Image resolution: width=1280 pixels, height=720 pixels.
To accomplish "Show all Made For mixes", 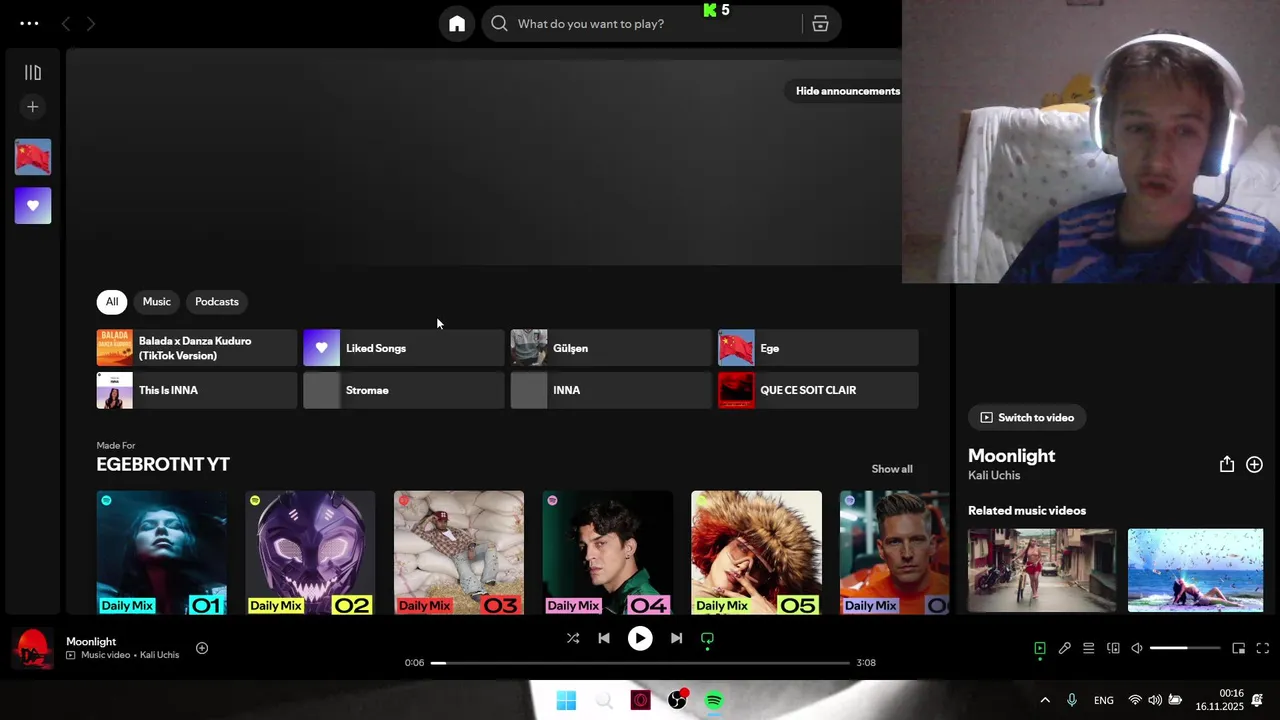I will (892, 469).
